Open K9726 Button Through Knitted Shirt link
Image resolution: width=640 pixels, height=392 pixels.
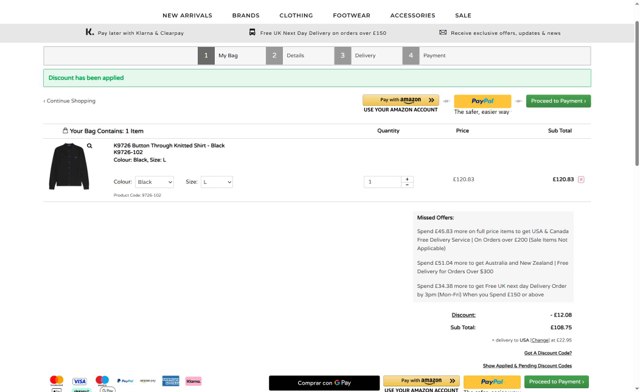click(x=169, y=145)
